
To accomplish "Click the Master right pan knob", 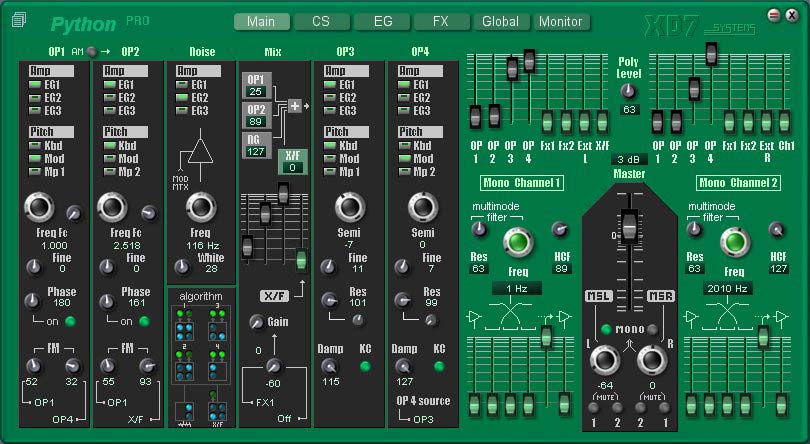I will click(652, 360).
